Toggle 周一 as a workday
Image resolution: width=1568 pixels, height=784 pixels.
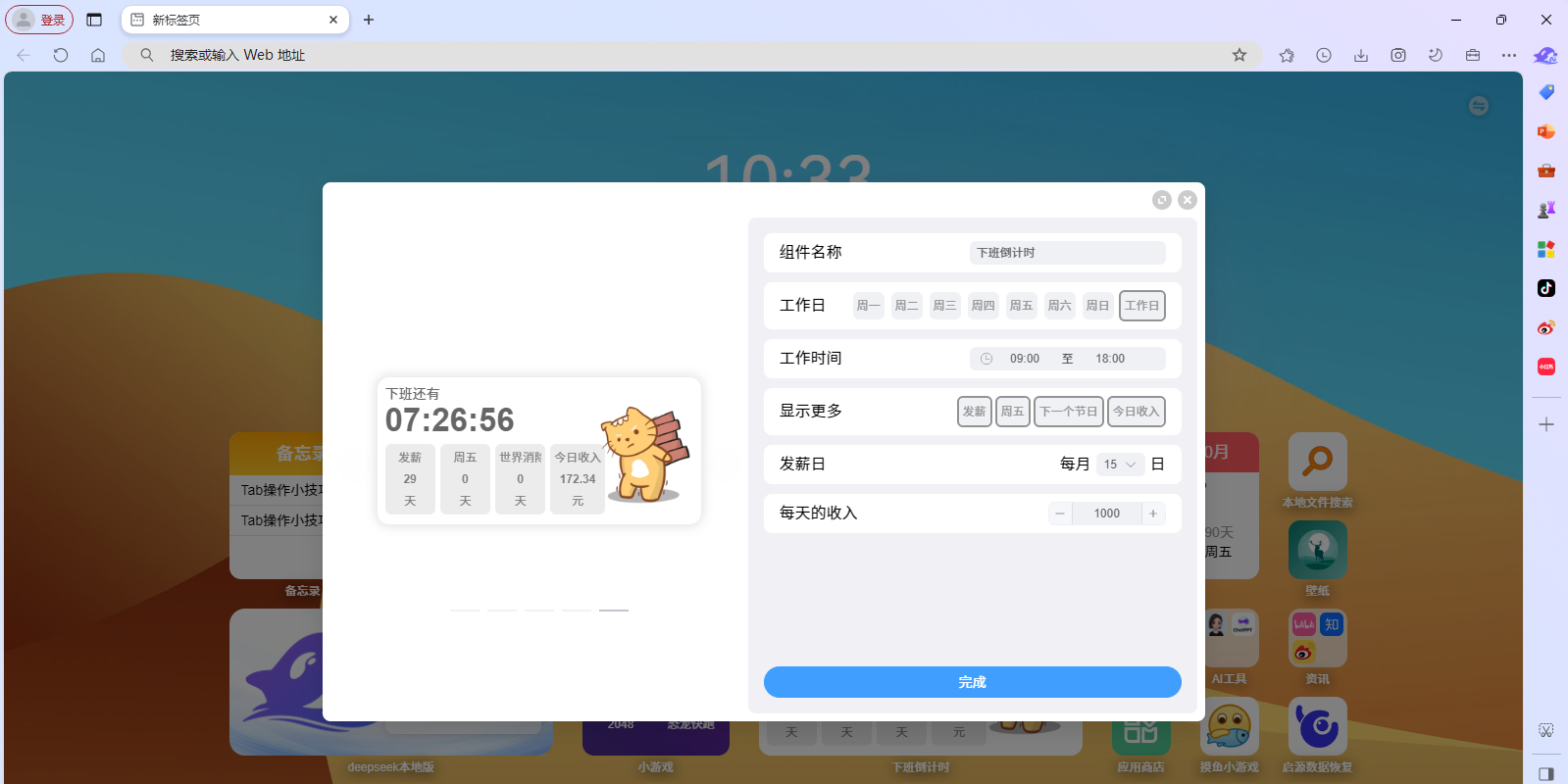click(x=868, y=306)
